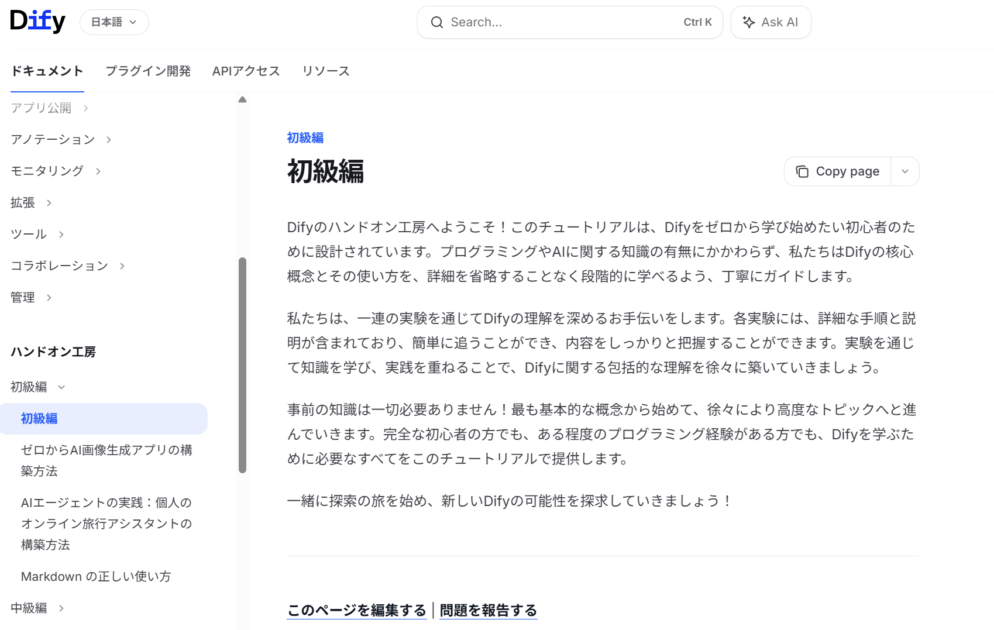This screenshot has height=630, width=994.
Task: Open Markdown の正しい使い方 page
Action: tap(96, 577)
